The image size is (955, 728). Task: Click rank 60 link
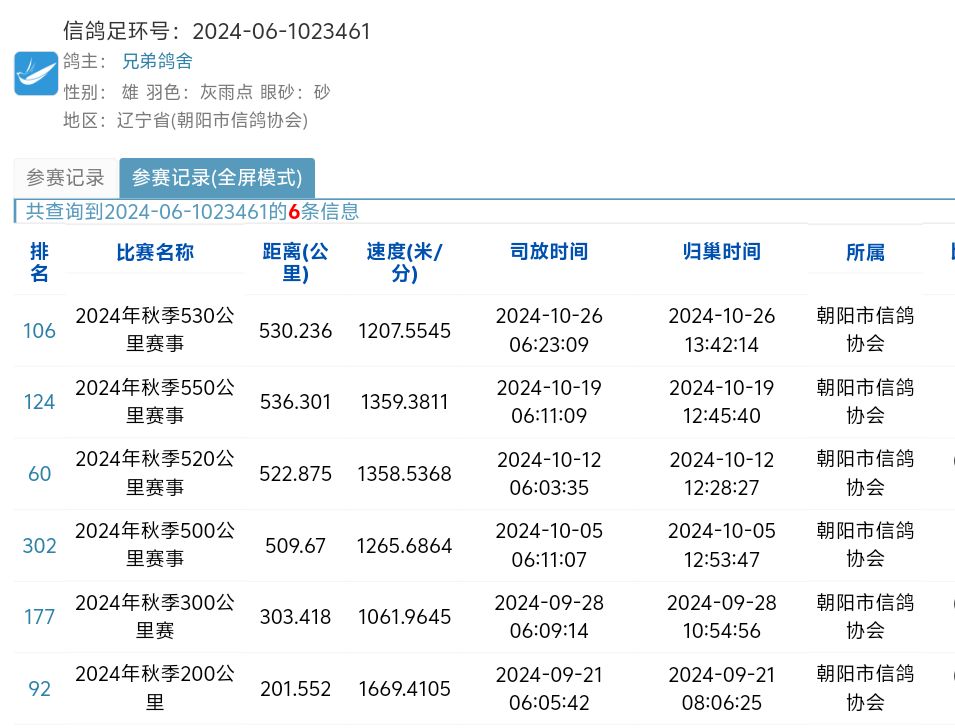(39, 474)
